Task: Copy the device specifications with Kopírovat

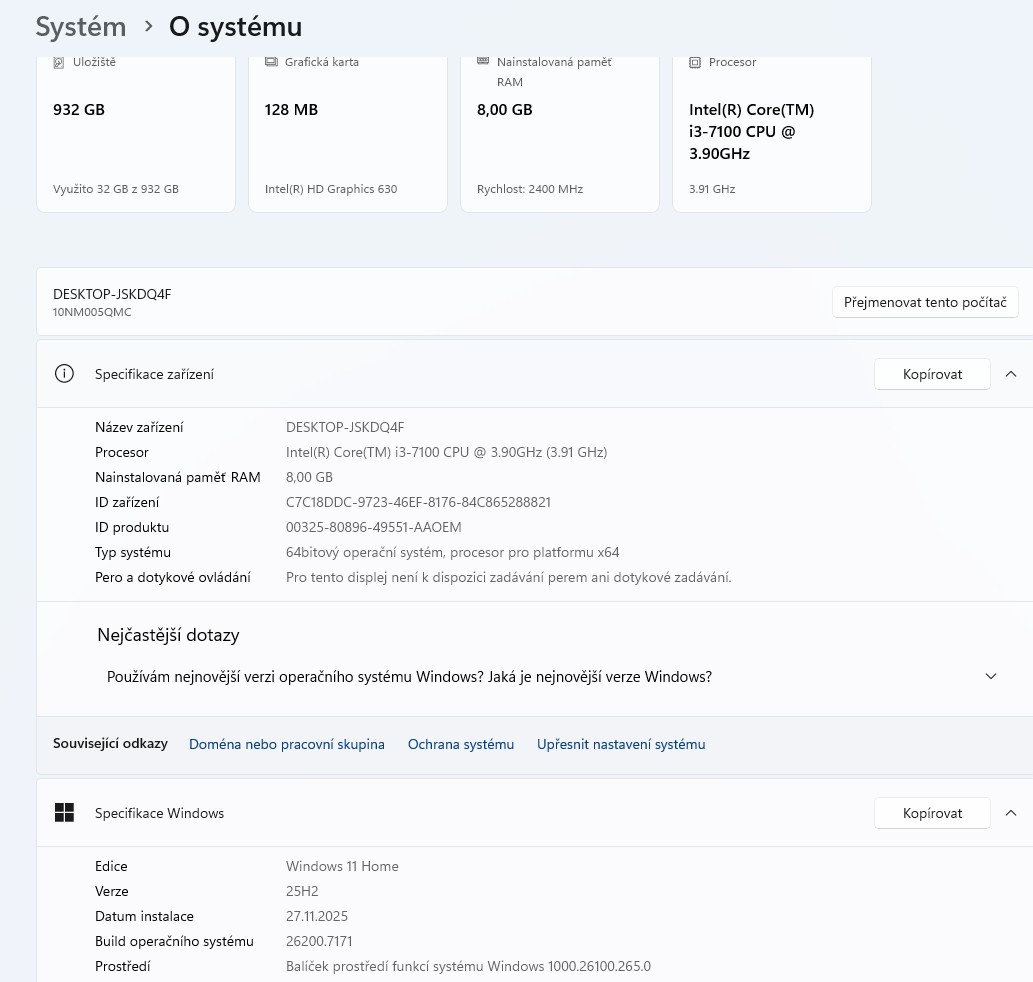Action: click(x=932, y=373)
